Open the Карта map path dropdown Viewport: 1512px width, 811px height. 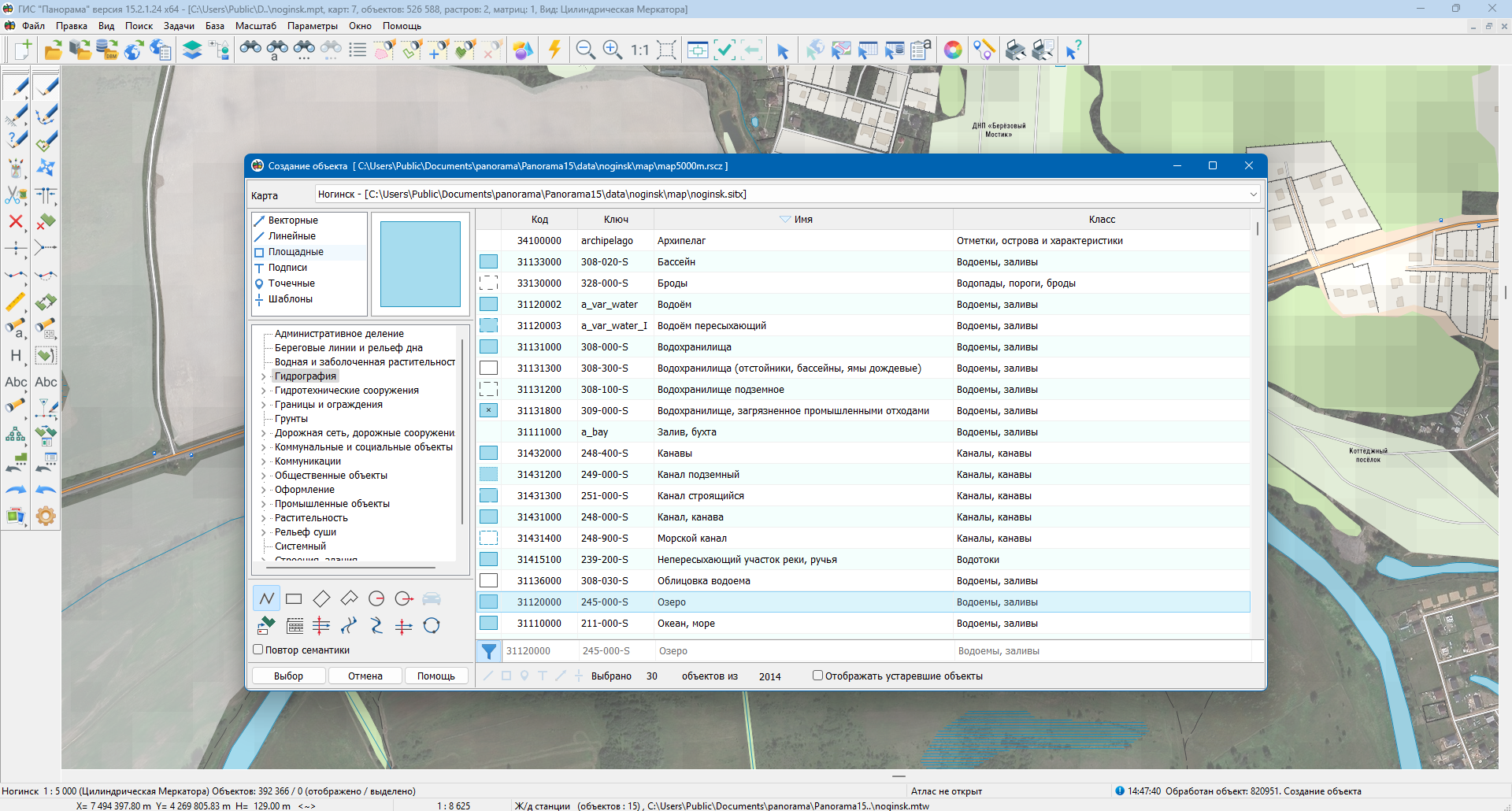point(1253,194)
